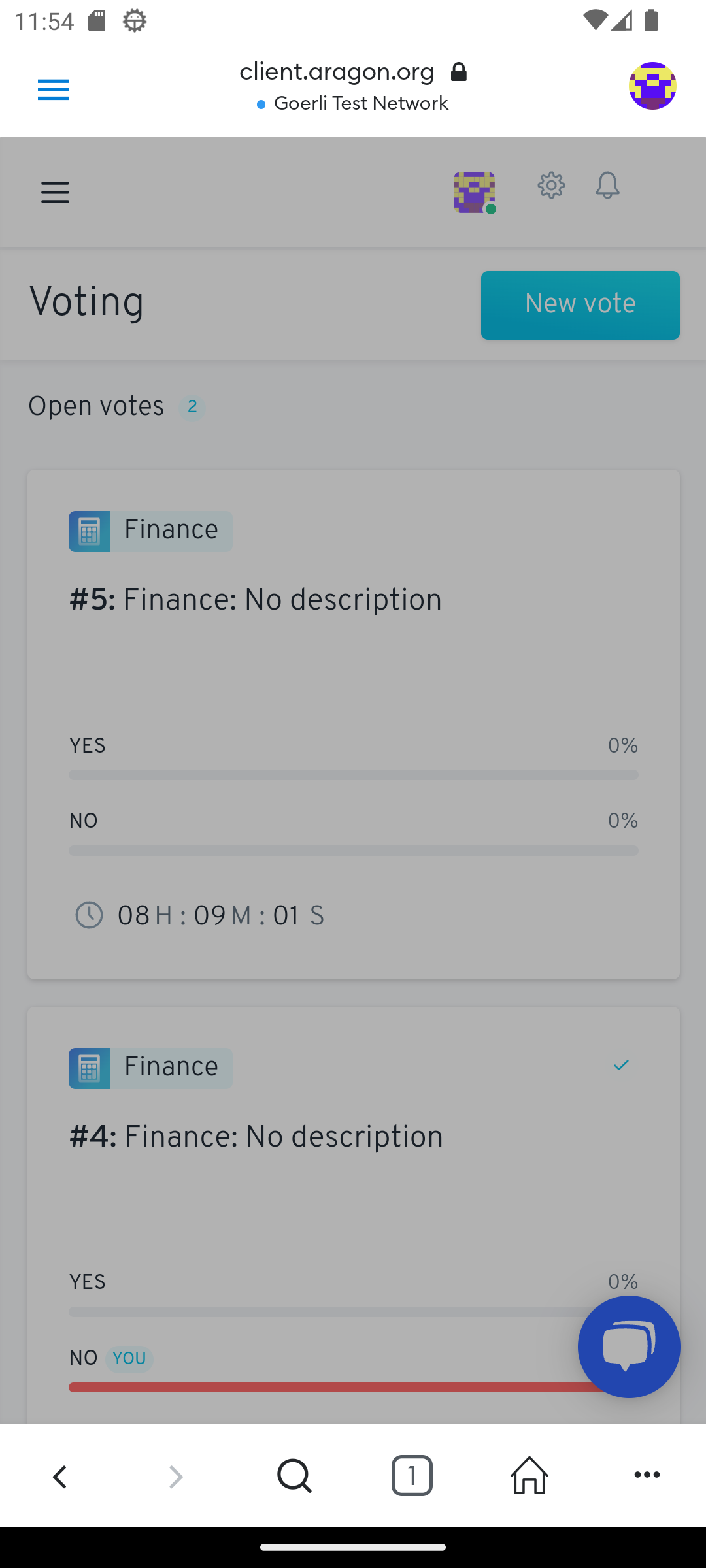Open the chat support bubble
Screen dimensions: 706x1568
pyautogui.click(x=628, y=1347)
